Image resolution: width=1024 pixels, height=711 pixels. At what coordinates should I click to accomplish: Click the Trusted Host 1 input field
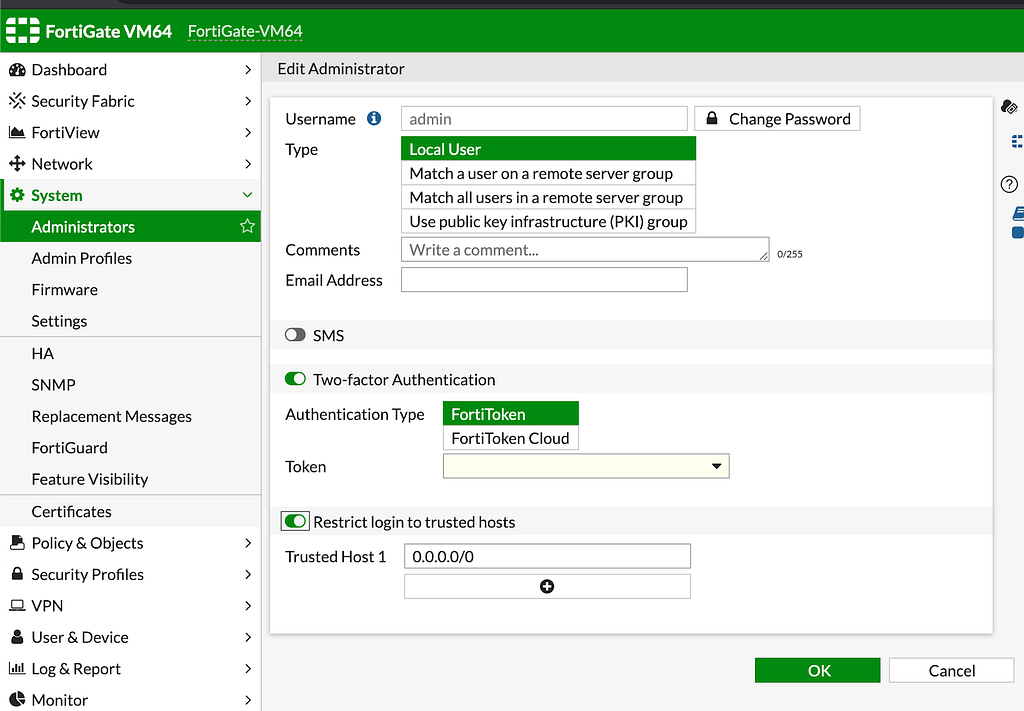[x=547, y=557]
